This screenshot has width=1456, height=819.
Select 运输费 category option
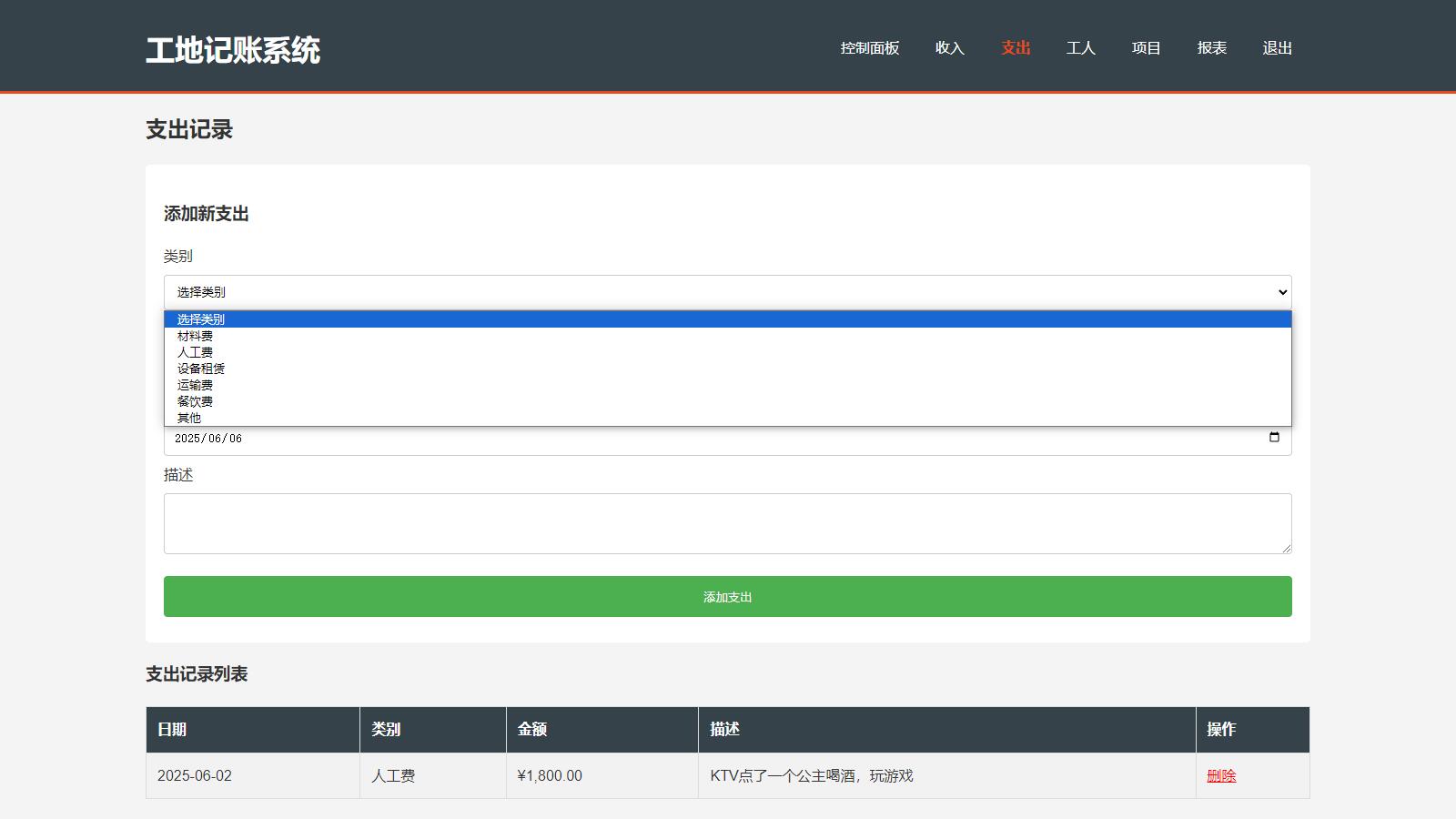click(195, 385)
